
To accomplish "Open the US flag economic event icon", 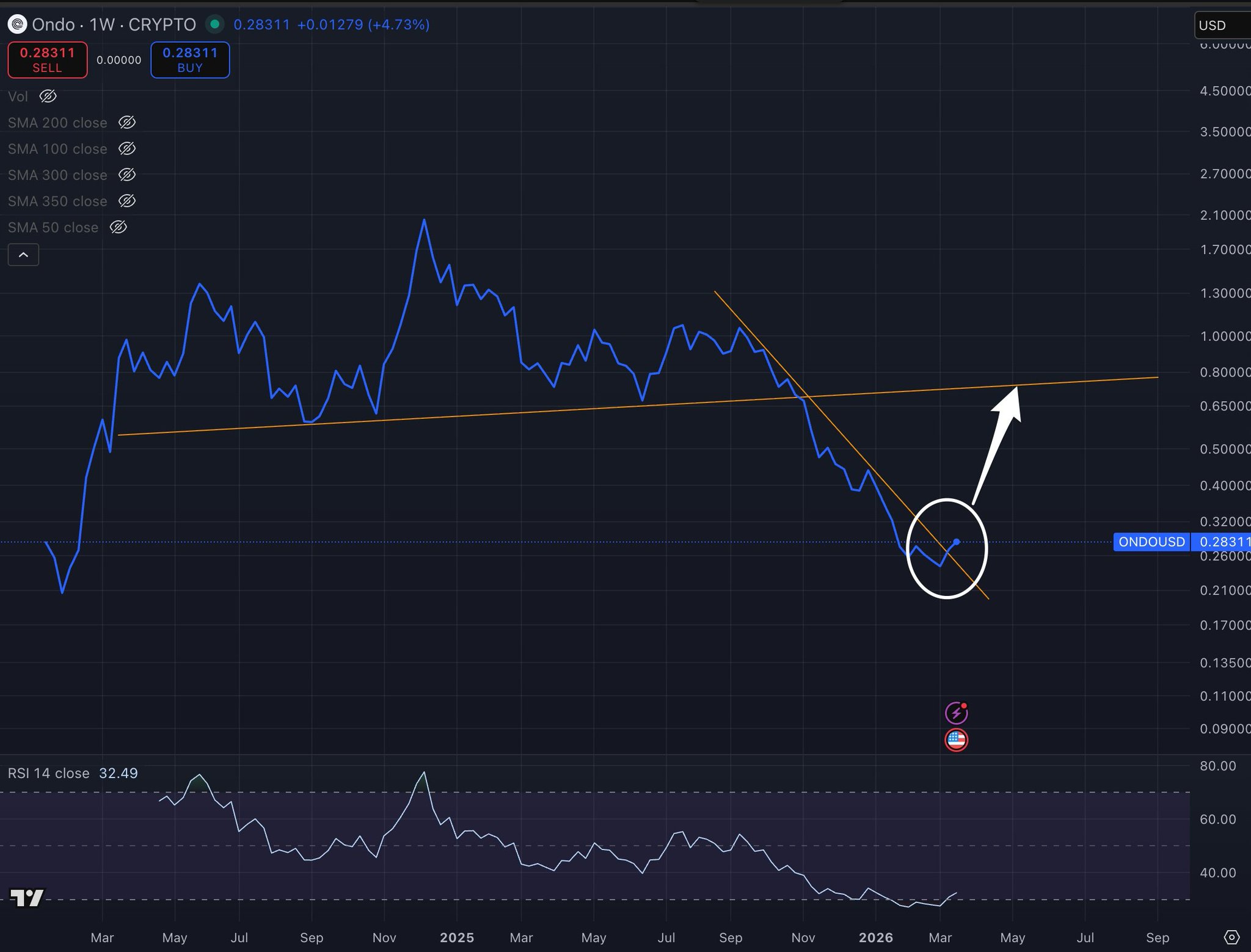I will [x=956, y=740].
